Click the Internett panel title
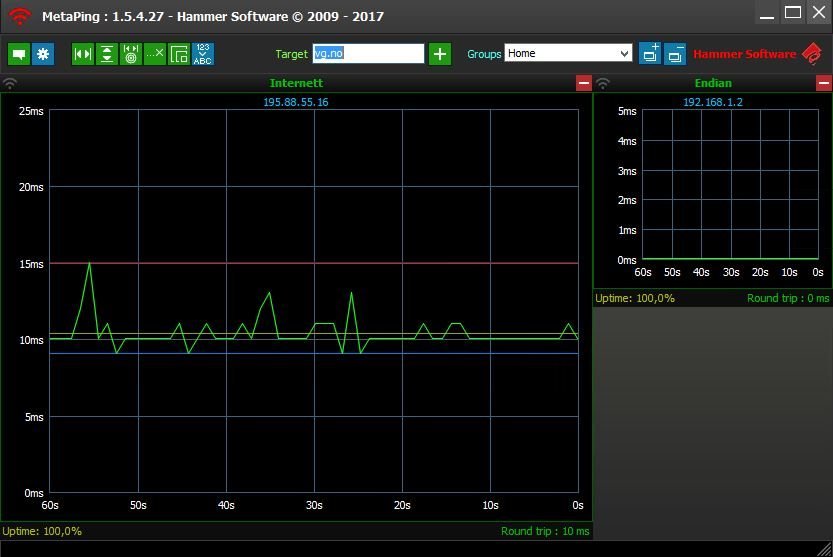833x557 pixels. tap(296, 83)
